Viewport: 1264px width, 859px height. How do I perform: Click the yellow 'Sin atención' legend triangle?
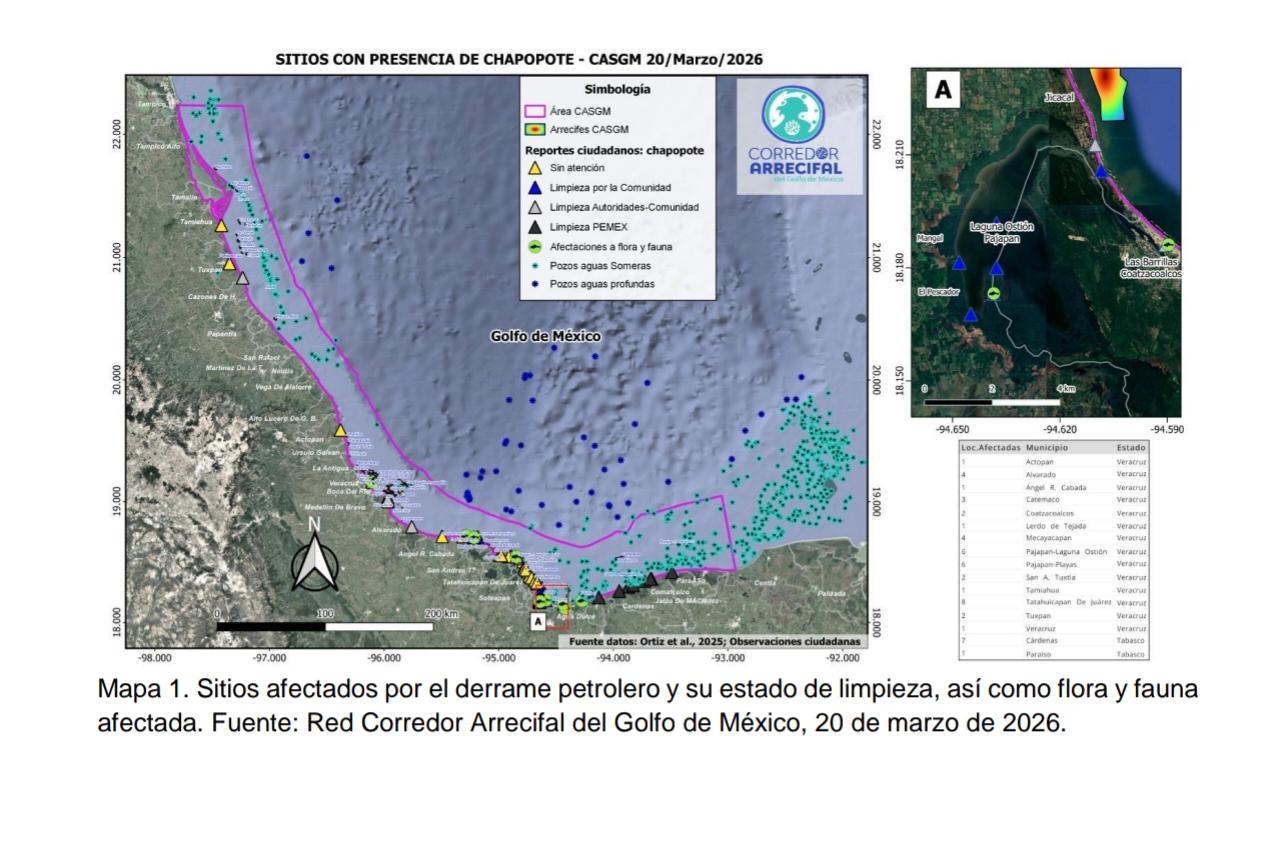click(x=535, y=169)
